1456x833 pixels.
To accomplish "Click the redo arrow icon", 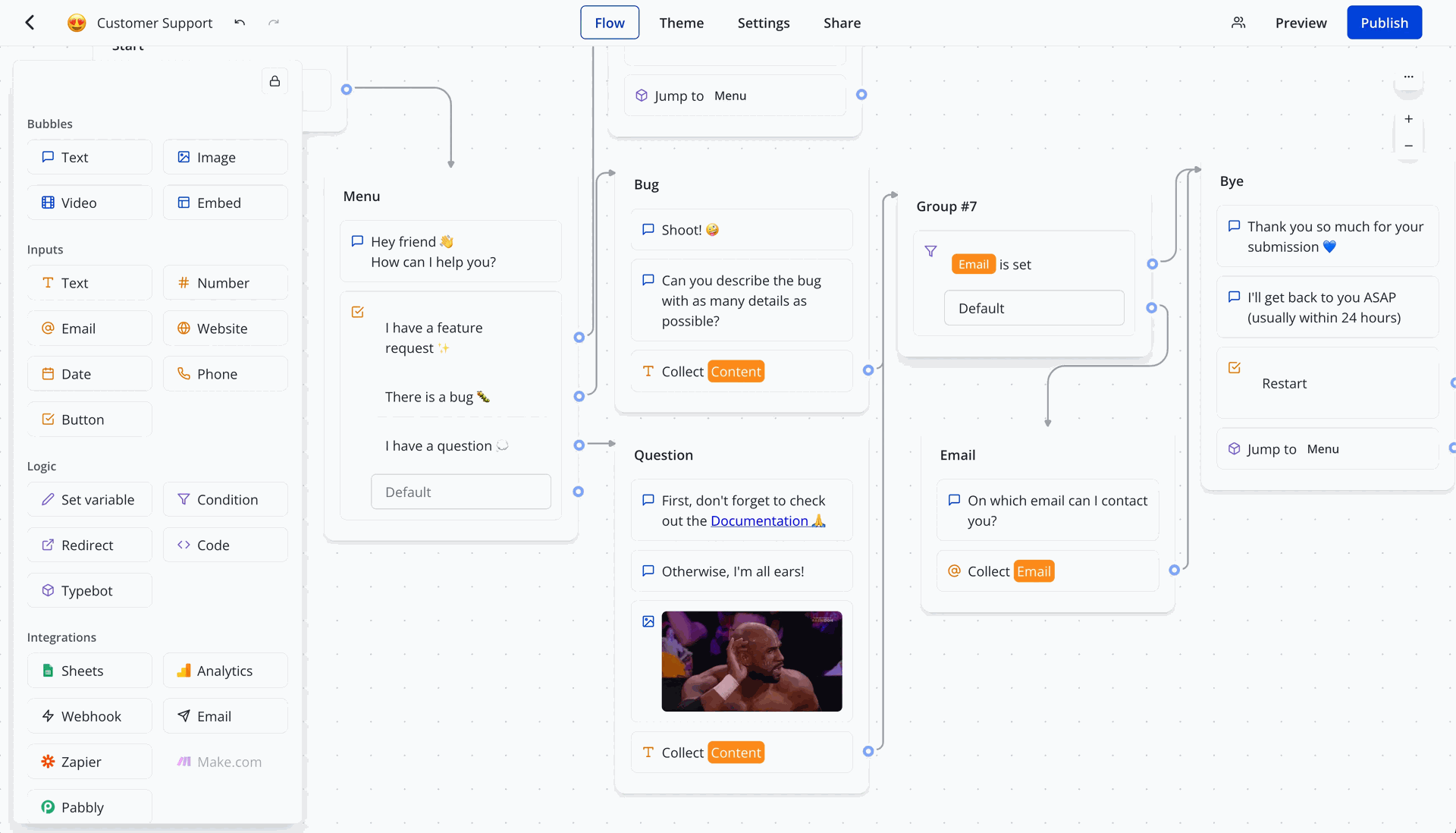I will coord(274,23).
